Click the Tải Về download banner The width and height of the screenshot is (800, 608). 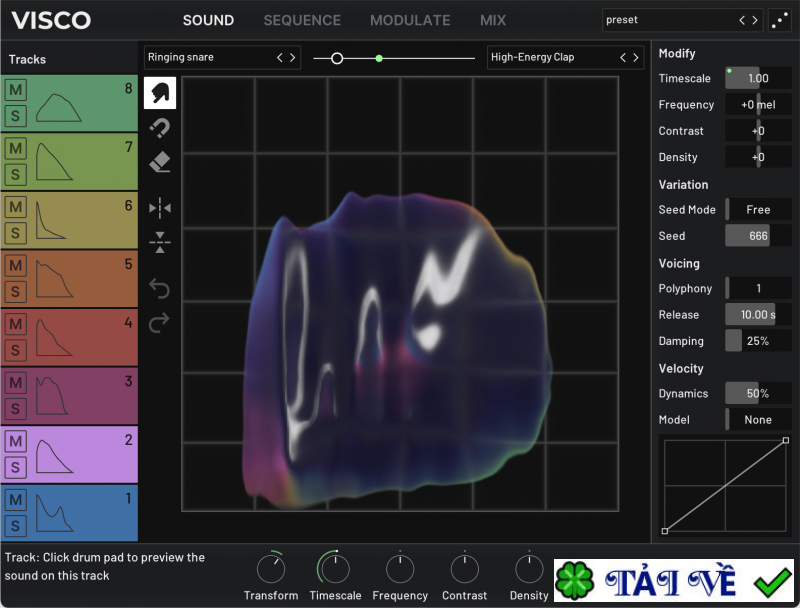pos(674,581)
